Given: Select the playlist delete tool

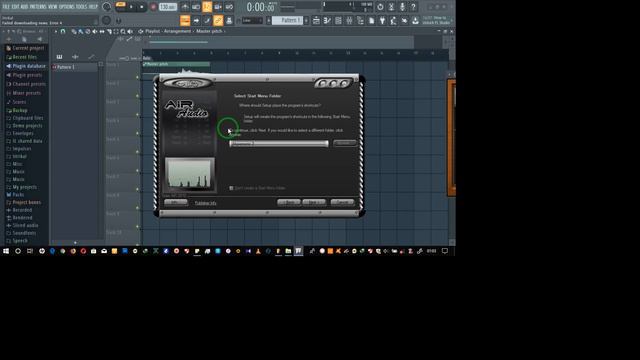Looking at the screenshot, I should click(x=88, y=31).
